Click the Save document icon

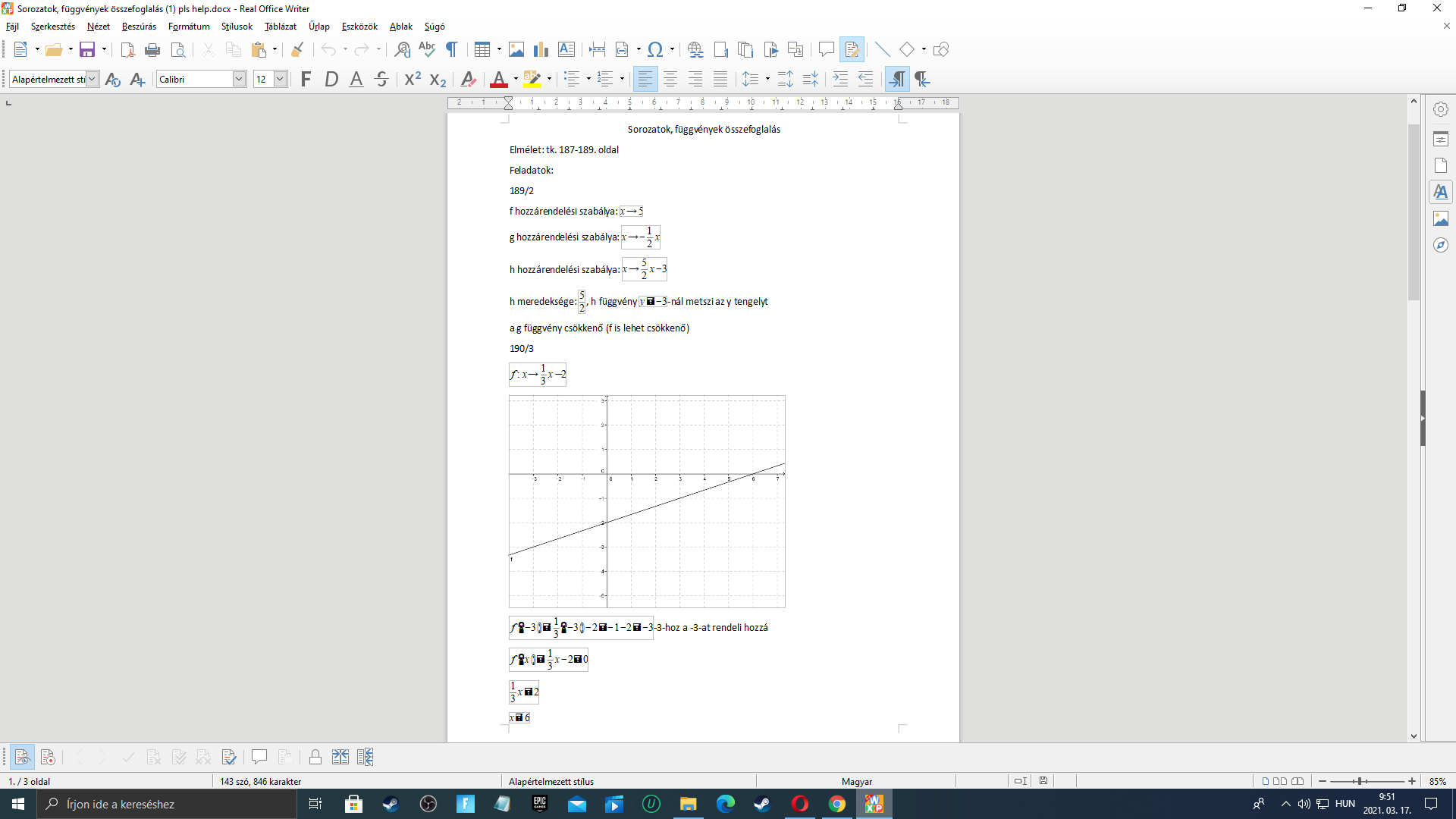coord(87,50)
